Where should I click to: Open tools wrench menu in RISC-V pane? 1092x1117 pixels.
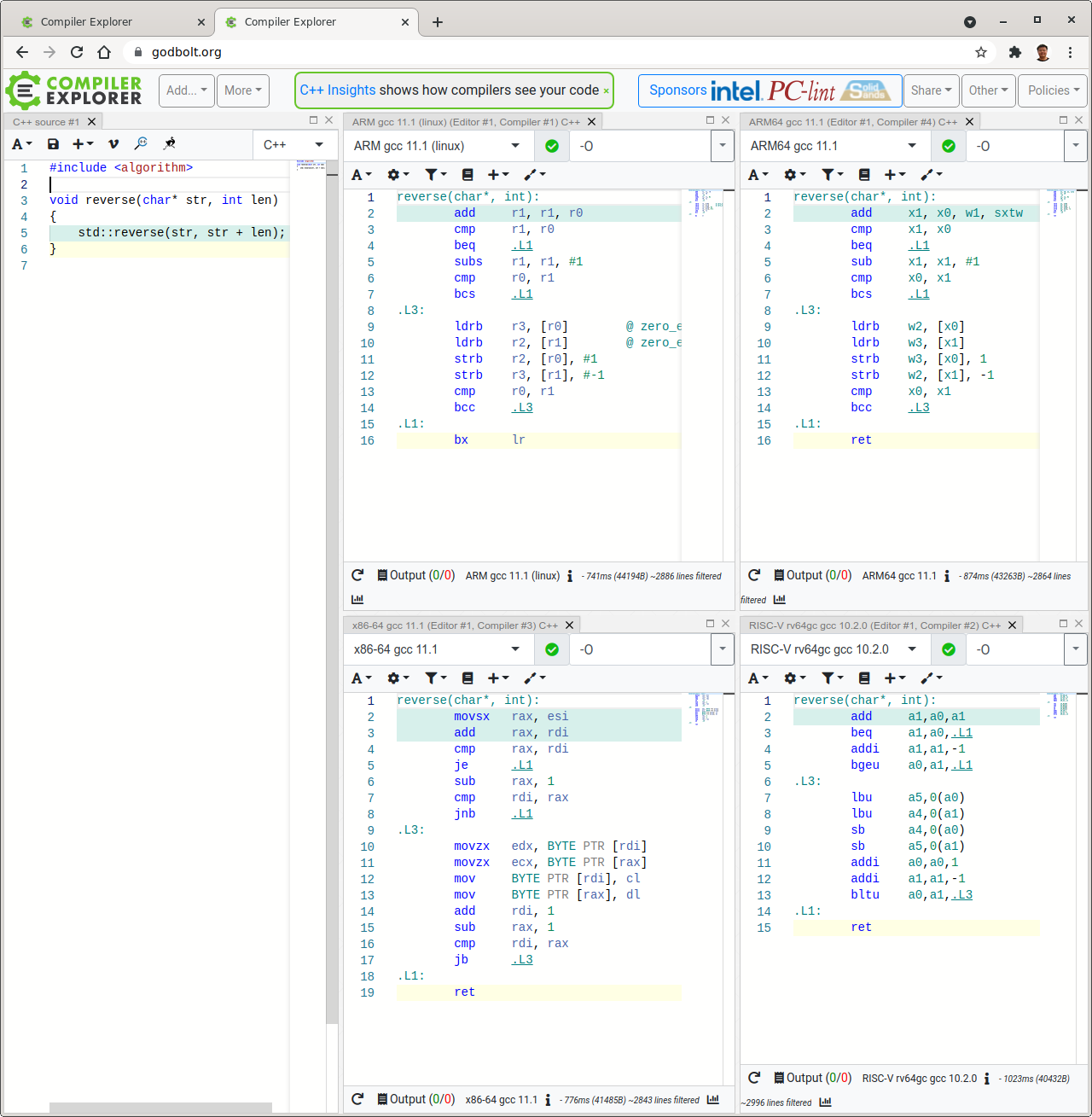tap(932, 678)
